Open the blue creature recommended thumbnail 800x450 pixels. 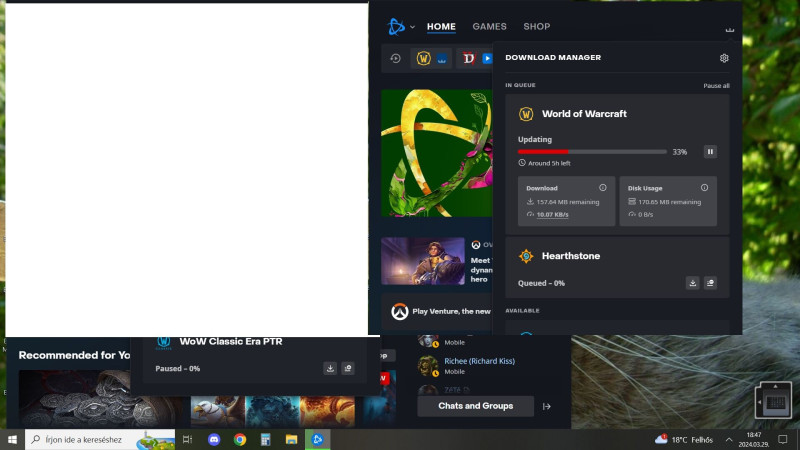pos(272,411)
